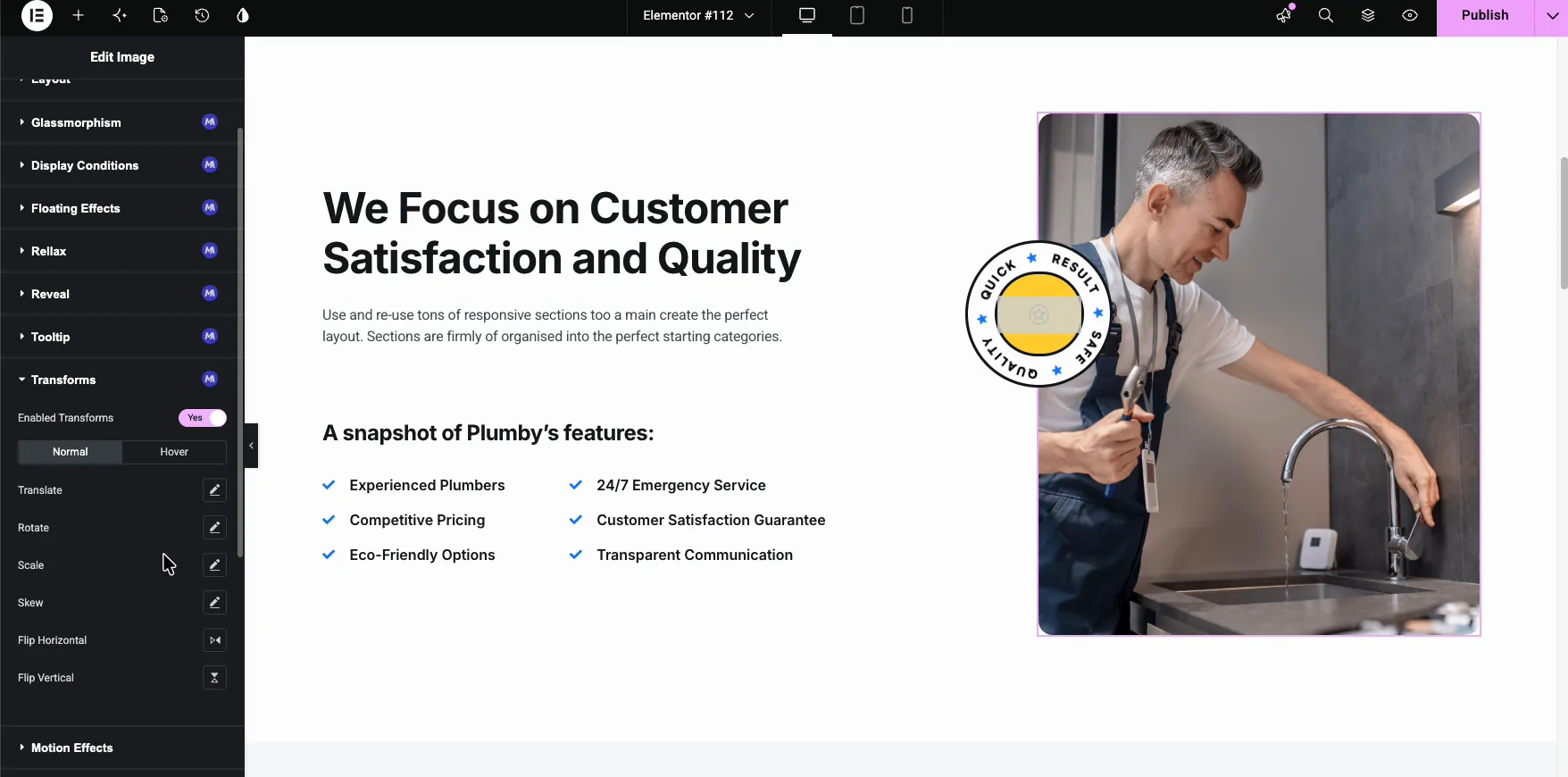This screenshot has width=1568, height=777.
Task: Click the Floating Effects addon badge icon
Action: click(210, 207)
